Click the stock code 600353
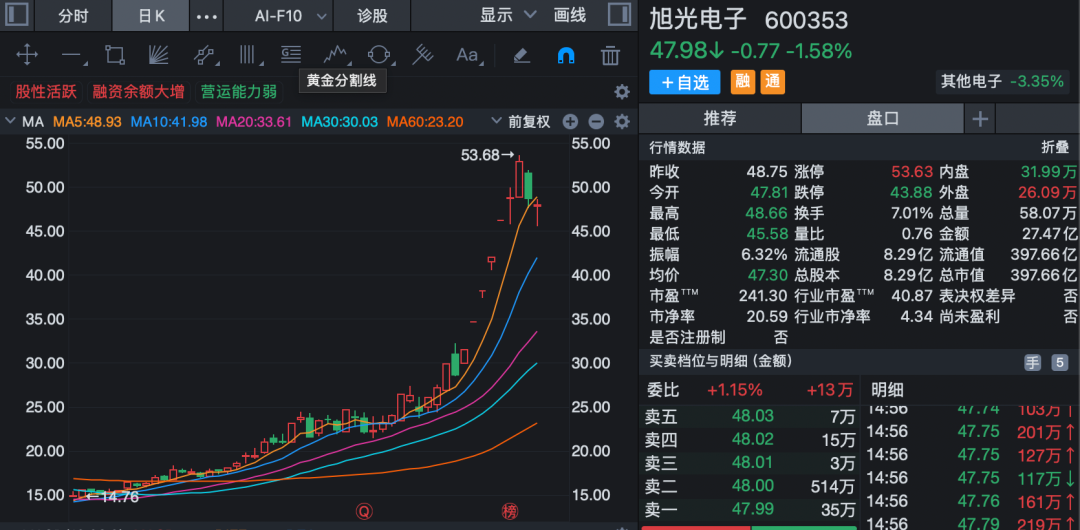 pyautogui.click(x=807, y=20)
